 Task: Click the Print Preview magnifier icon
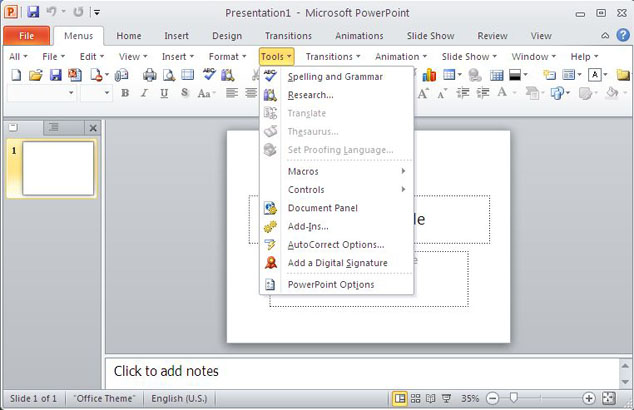point(169,75)
